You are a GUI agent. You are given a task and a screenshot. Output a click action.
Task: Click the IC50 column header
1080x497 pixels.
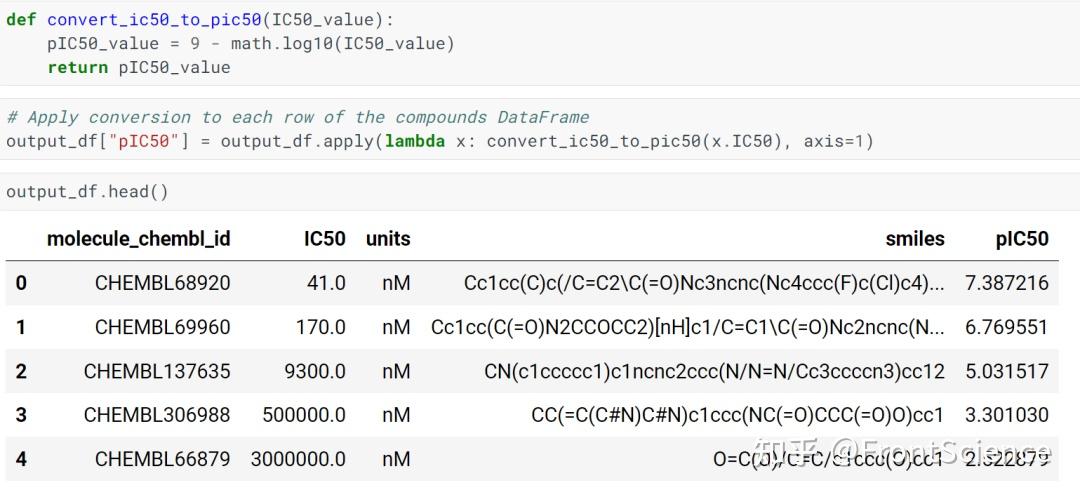[x=325, y=238]
